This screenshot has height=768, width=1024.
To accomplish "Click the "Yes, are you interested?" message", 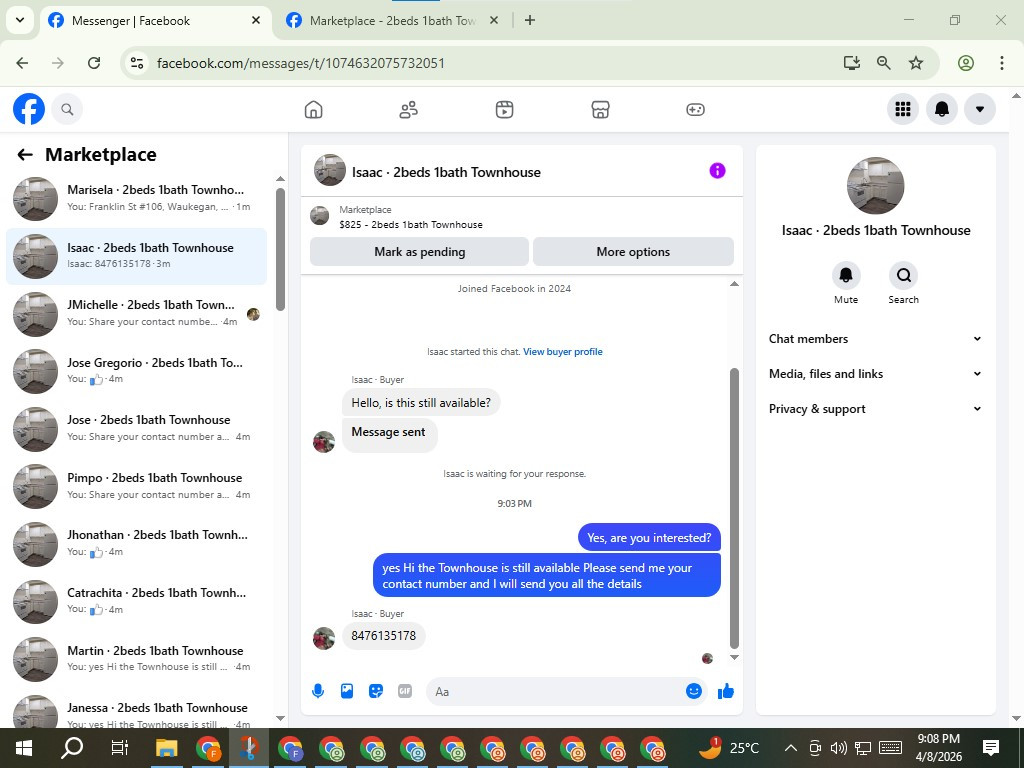I will click(x=649, y=537).
